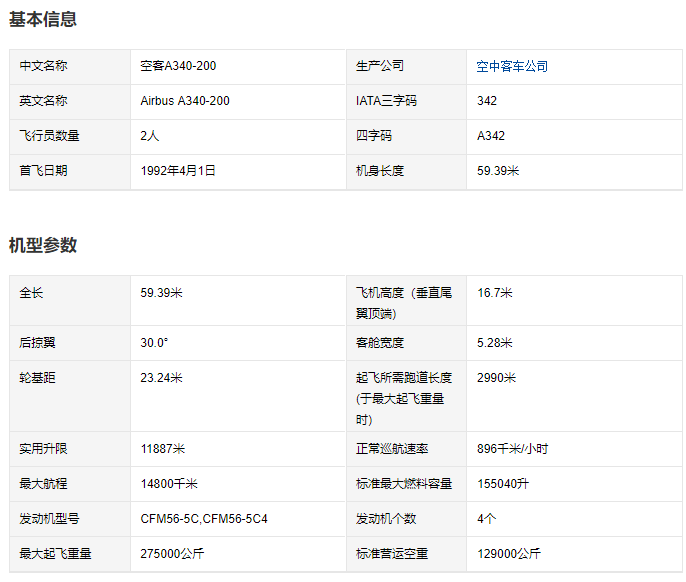Click the IATA三字码 label
This screenshot has height=582, width=686.
coord(386,101)
